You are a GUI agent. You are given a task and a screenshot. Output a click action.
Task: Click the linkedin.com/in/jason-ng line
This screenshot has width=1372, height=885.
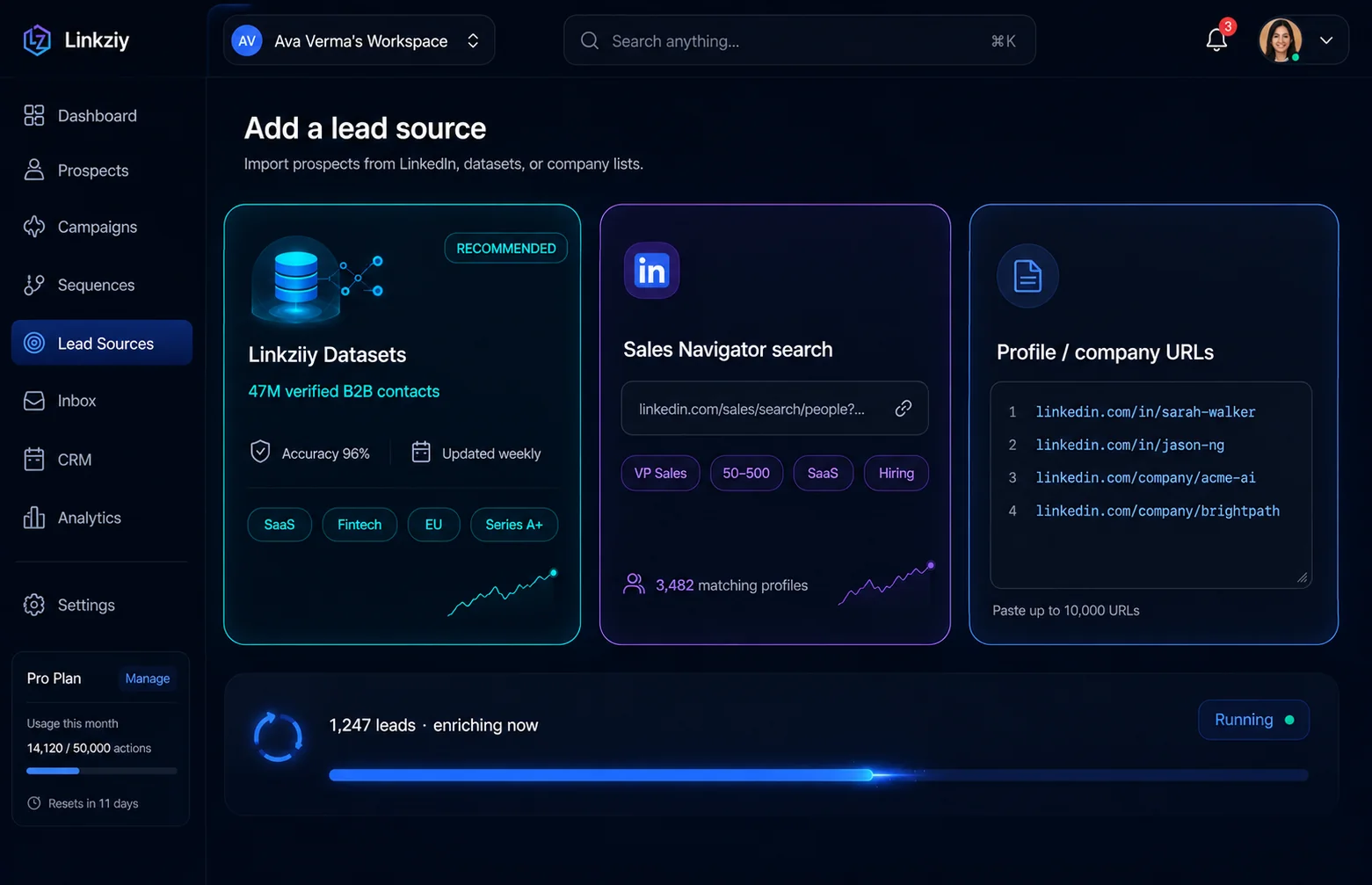pyautogui.click(x=1129, y=445)
